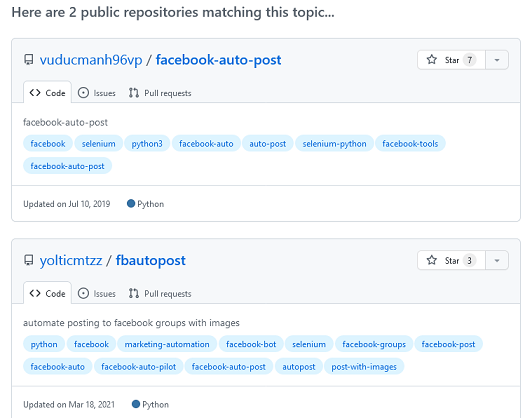Select the selenium-python topic tag
The image size is (532, 418).
[335, 144]
